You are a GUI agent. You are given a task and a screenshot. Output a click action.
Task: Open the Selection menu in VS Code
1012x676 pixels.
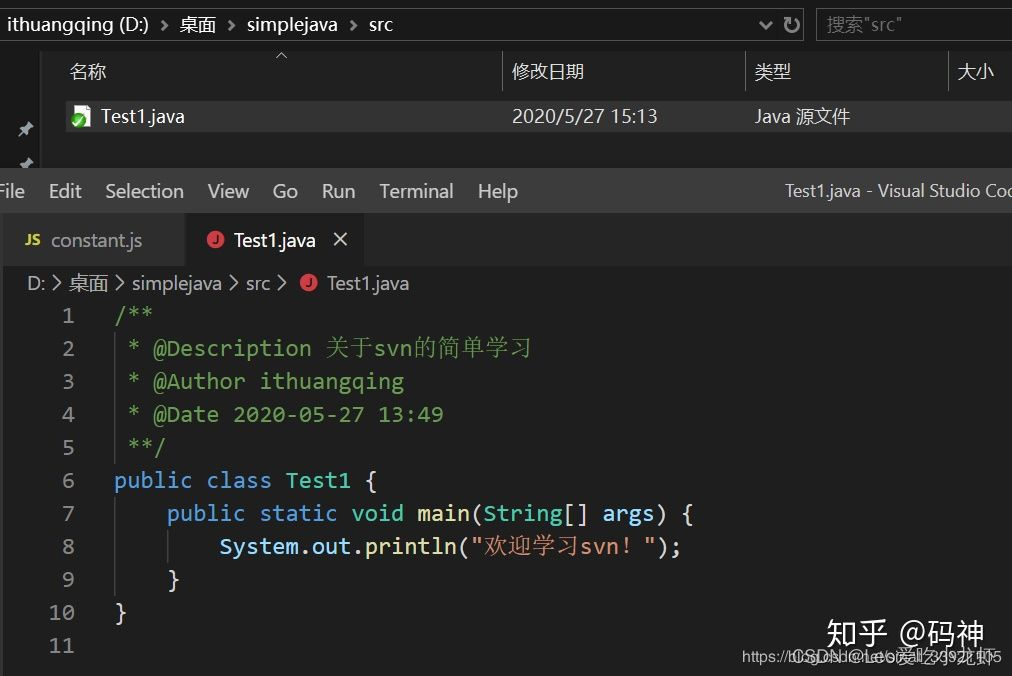coord(145,191)
